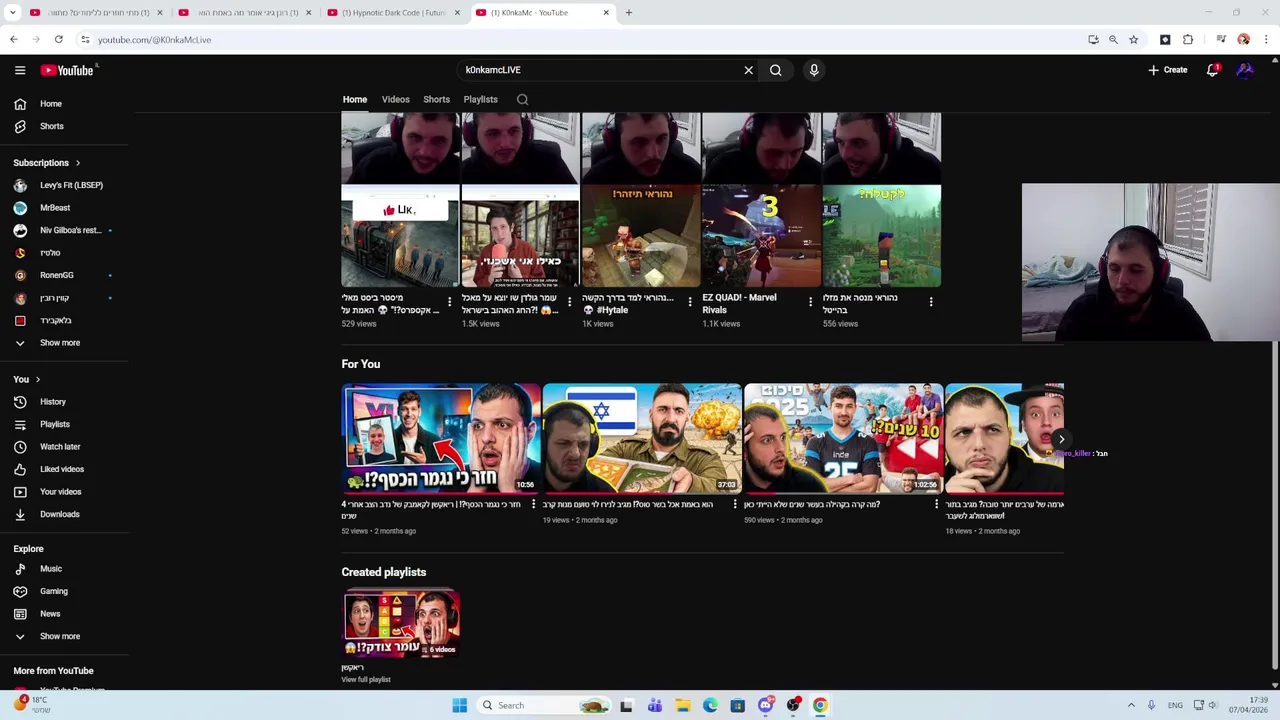Open the 10:56 duration video thumbnail
The height and width of the screenshot is (720, 1280).
point(441,438)
